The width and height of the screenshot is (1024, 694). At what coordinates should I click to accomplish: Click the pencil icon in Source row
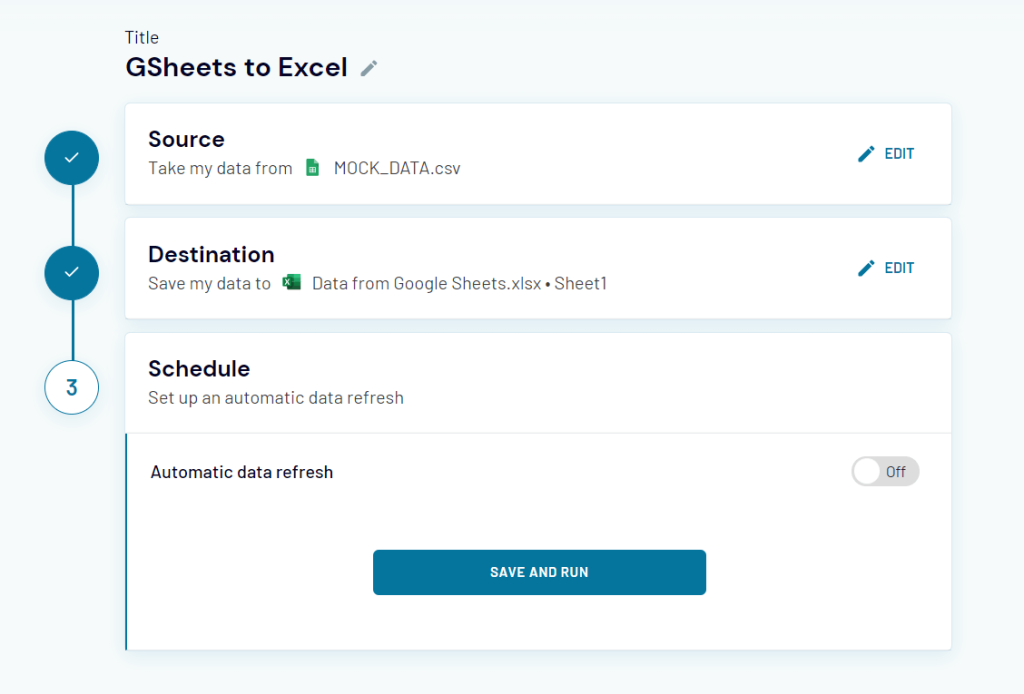tap(866, 154)
